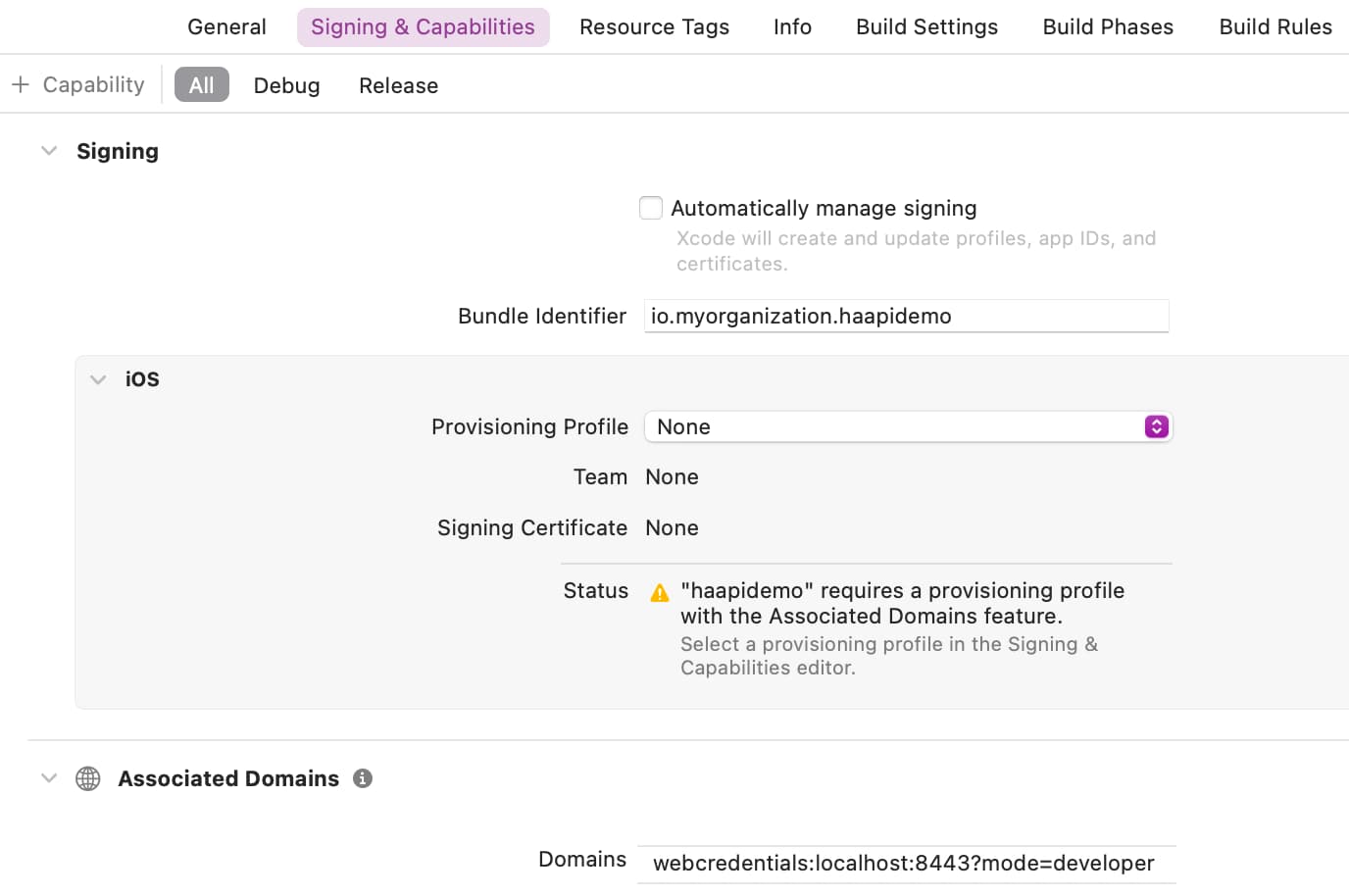Click the Capability label to add one

pos(93,84)
